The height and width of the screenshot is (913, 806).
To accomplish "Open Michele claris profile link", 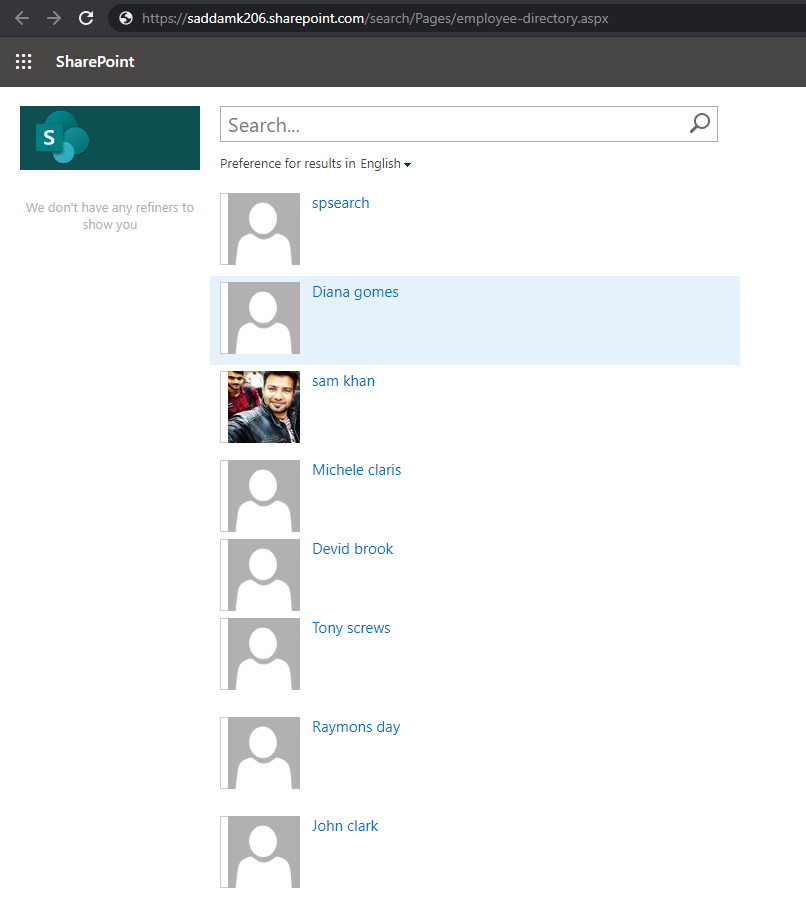I will (x=356, y=470).
